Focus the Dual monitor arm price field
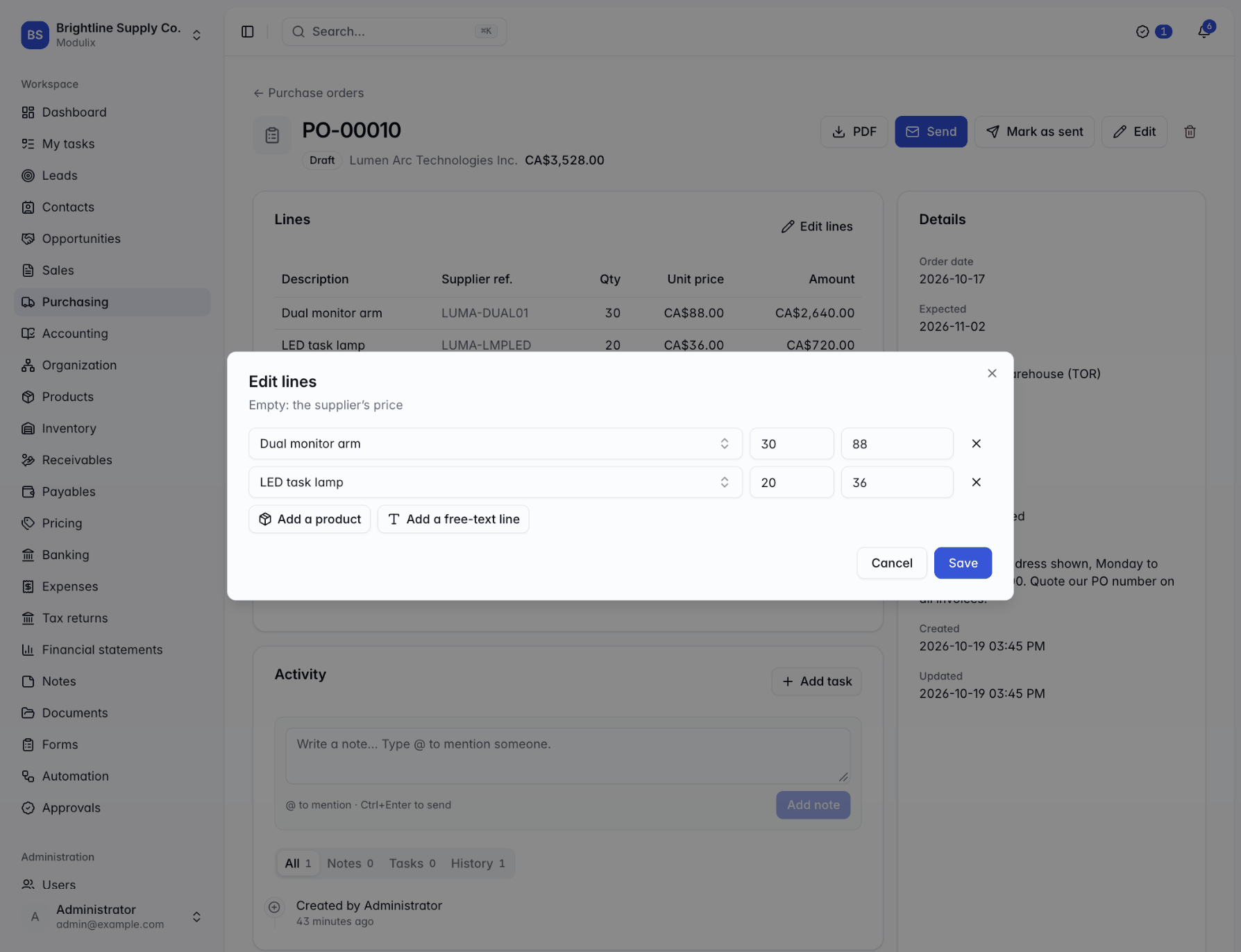 click(897, 443)
